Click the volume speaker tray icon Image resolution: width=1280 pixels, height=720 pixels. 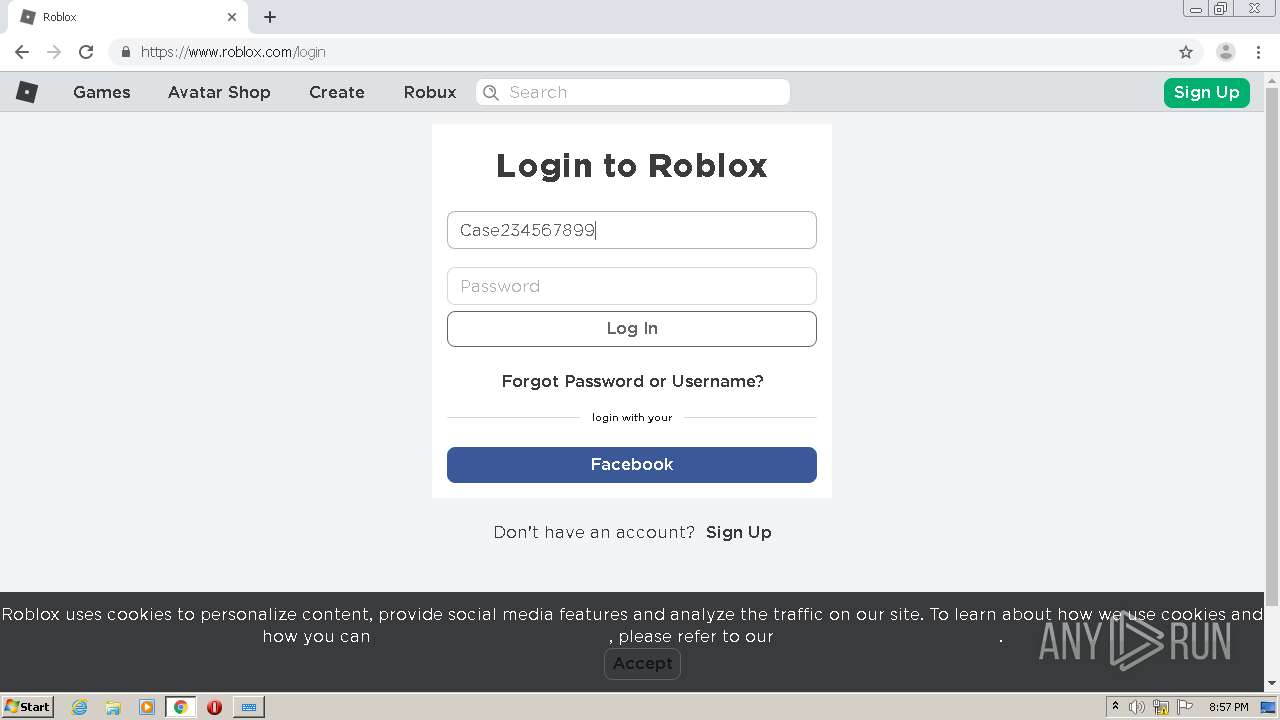[x=1137, y=707]
